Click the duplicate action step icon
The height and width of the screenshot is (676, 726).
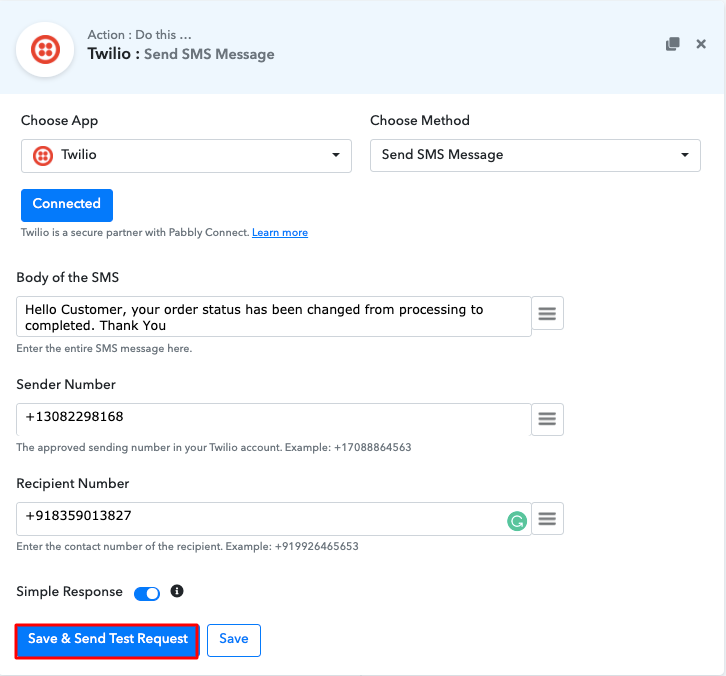[672, 44]
